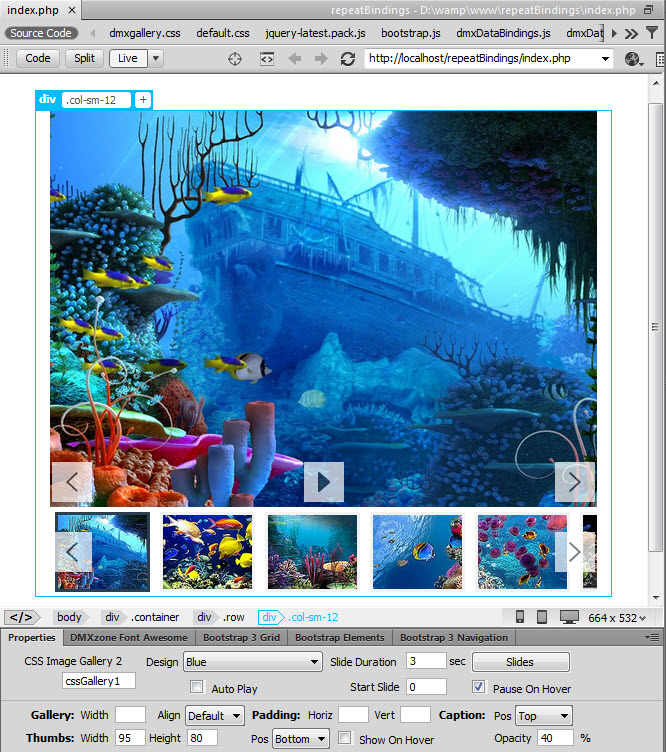
Task: Enable Show On Hover checkbox
Action: click(344, 738)
